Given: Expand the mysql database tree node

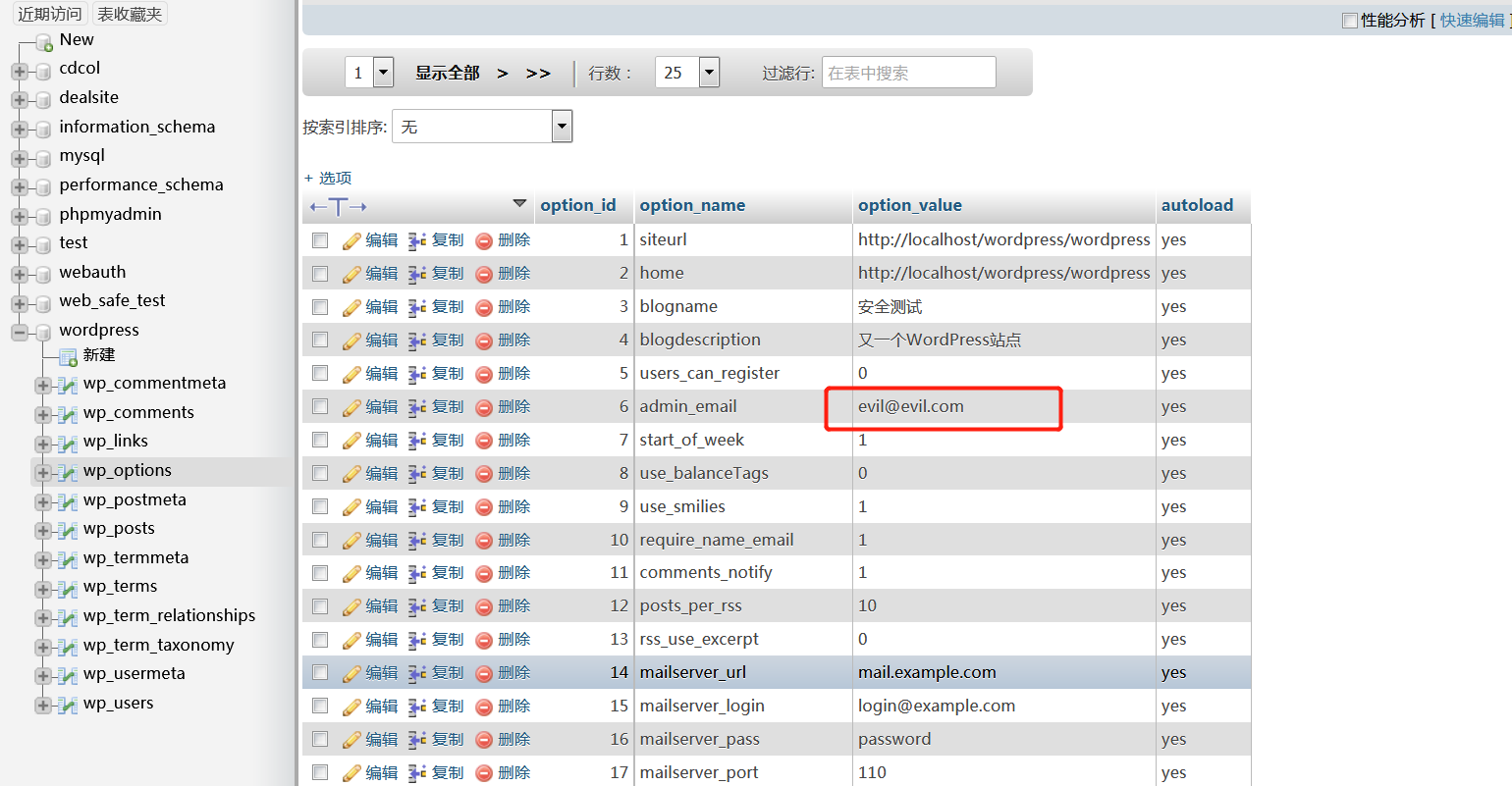Looking at the screenshot, I should click(x=19, y=157).
